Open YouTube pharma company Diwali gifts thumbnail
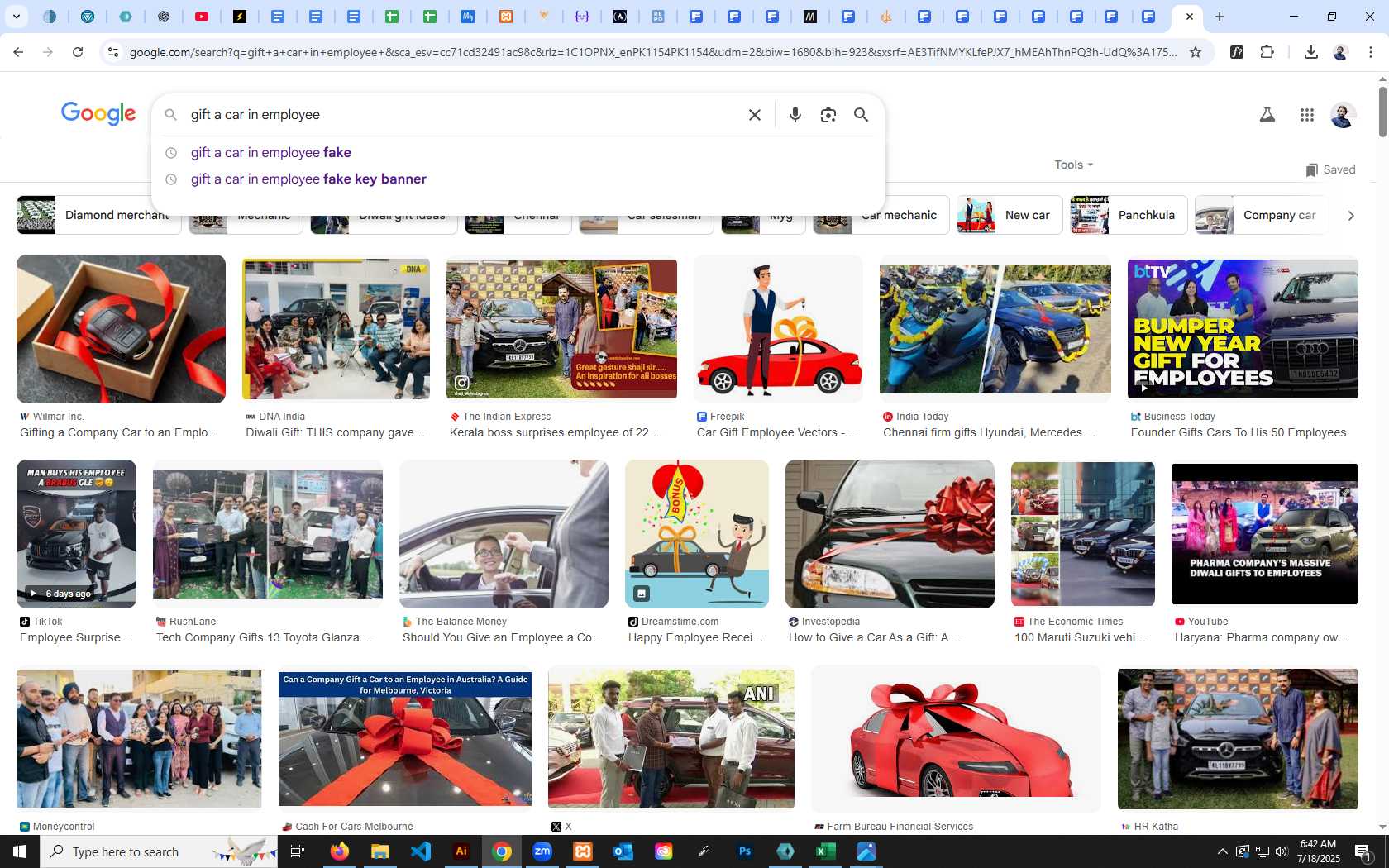This screenshot has height=868, width=1389. coord(1265,534)
